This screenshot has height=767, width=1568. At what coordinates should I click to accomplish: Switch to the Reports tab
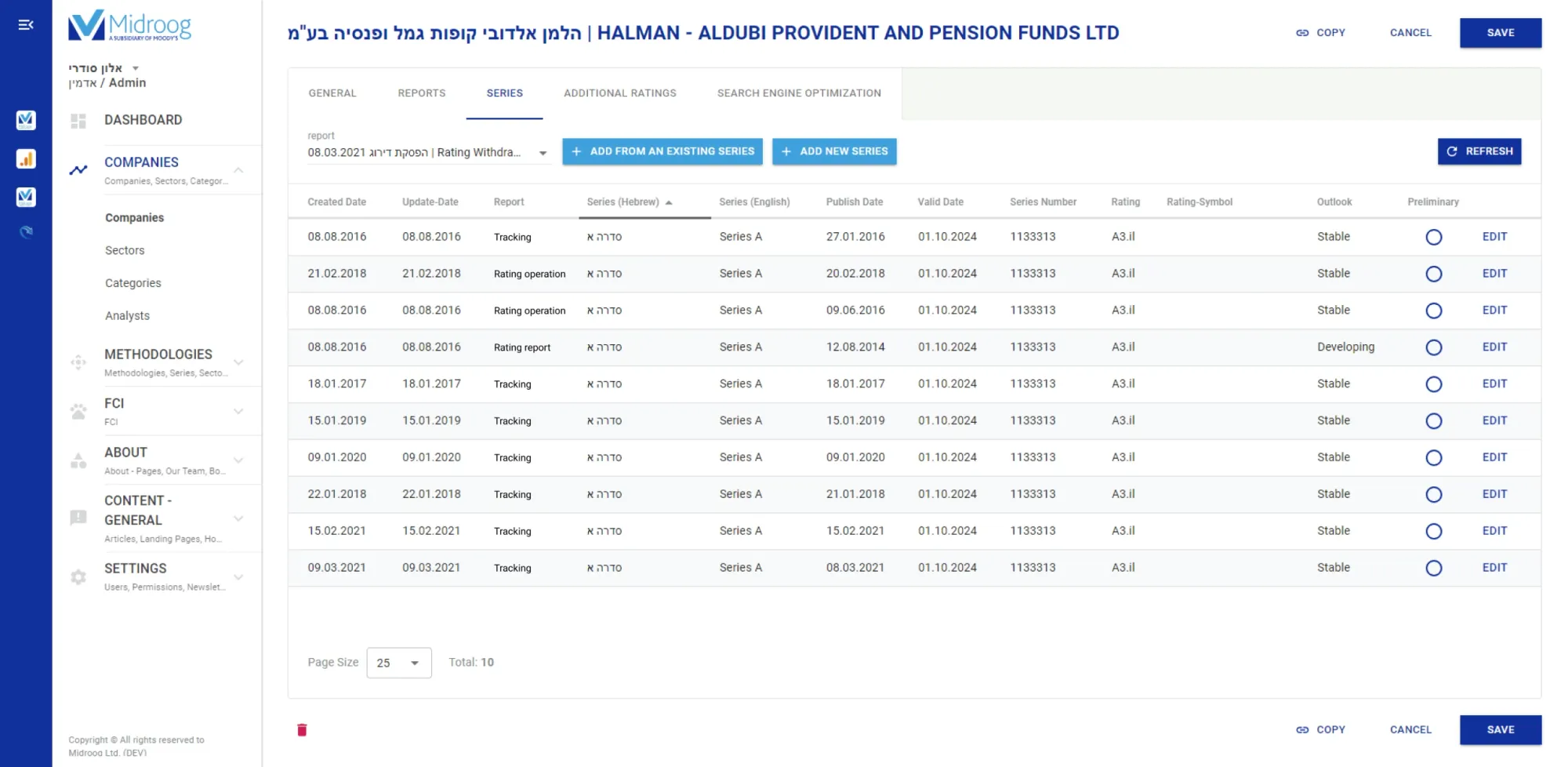422,93
